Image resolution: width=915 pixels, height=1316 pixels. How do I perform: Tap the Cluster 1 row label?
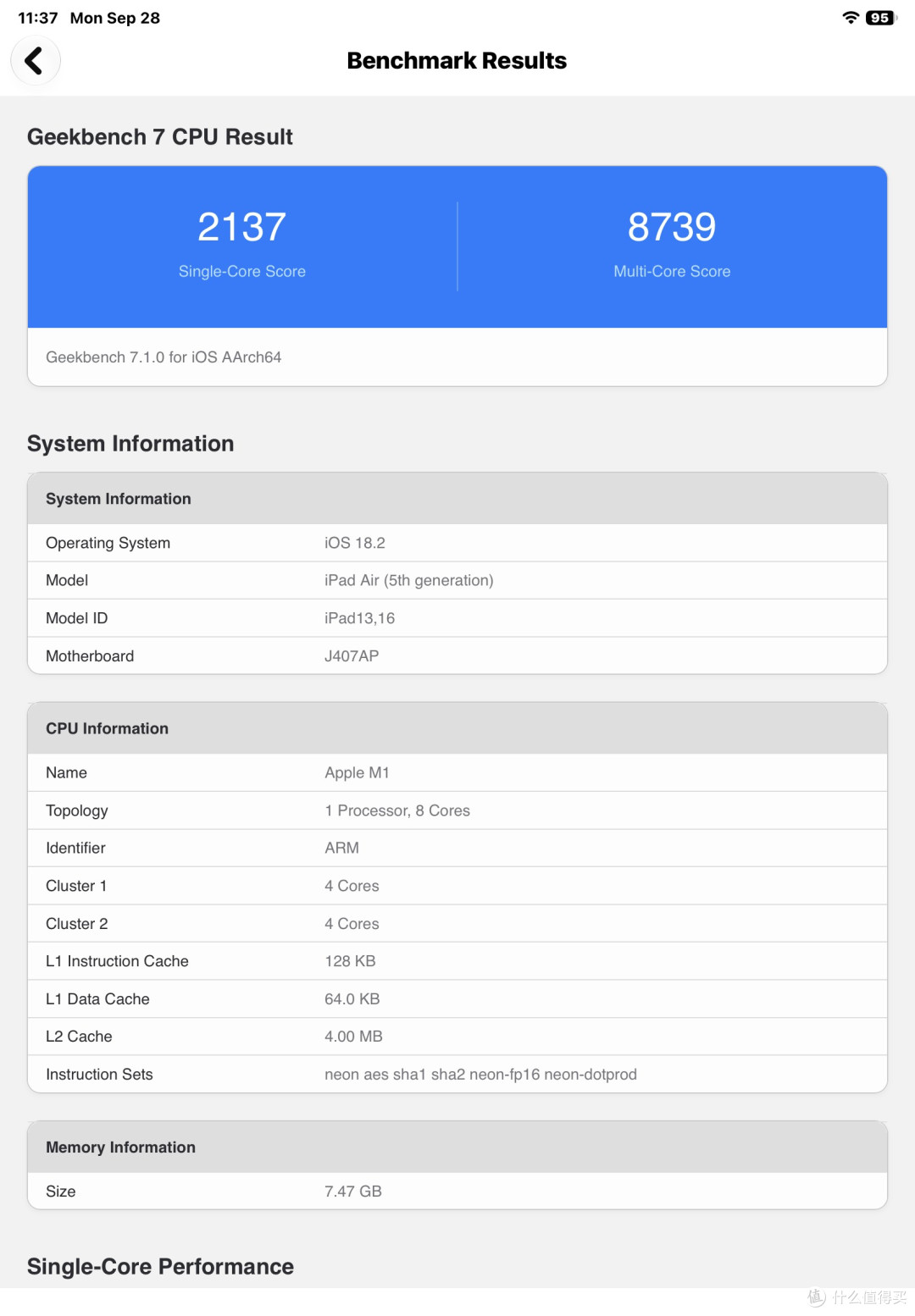click(x=76, y=886)
